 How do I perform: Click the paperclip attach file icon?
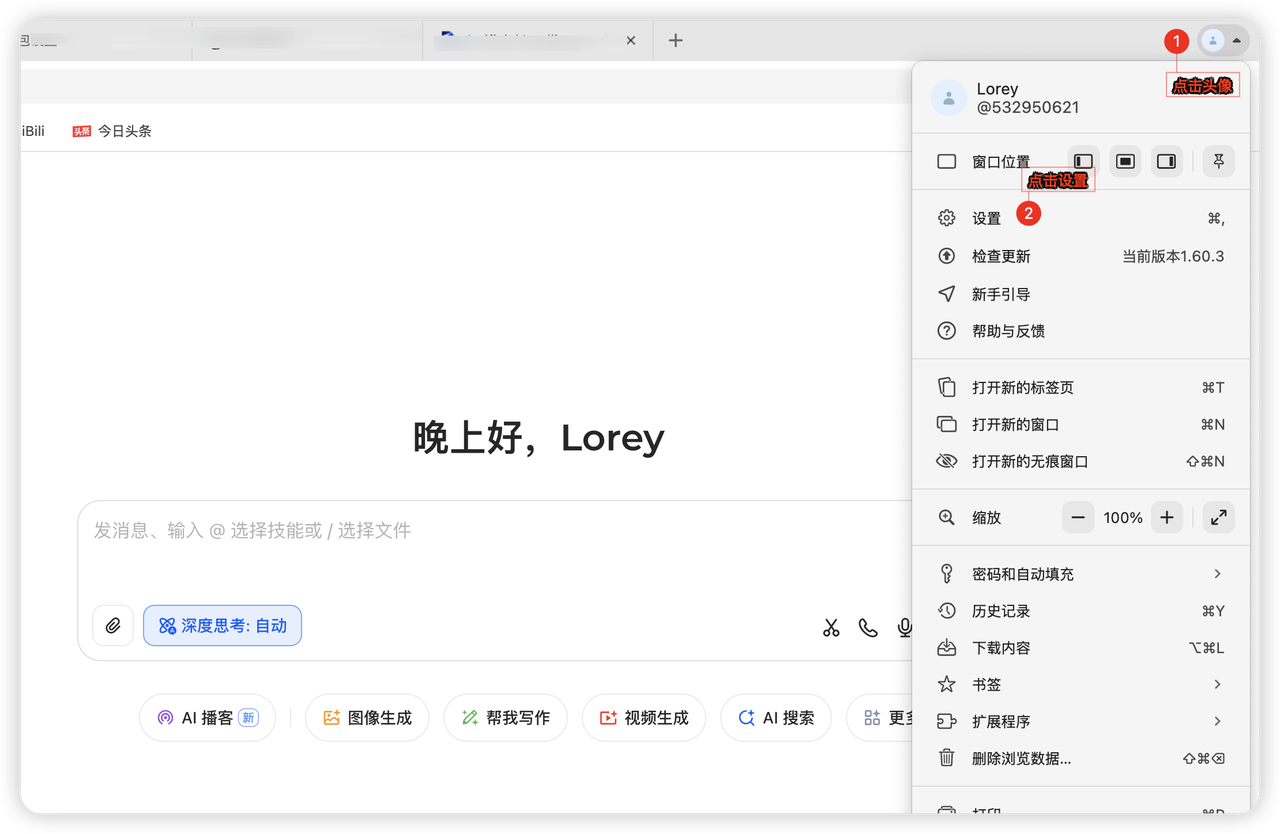[x=113, y=626]
